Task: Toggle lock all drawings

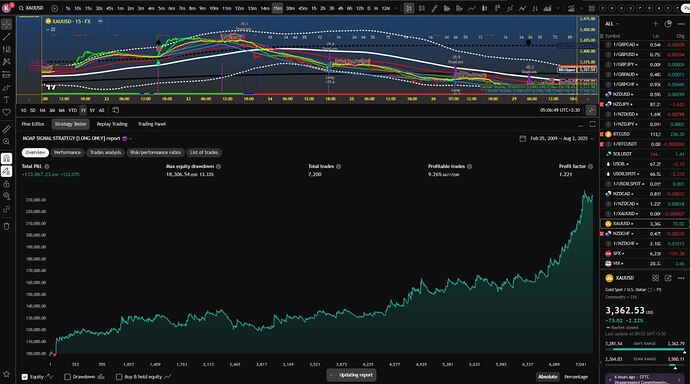Action: pyautogui.click(x=7, y=184)
